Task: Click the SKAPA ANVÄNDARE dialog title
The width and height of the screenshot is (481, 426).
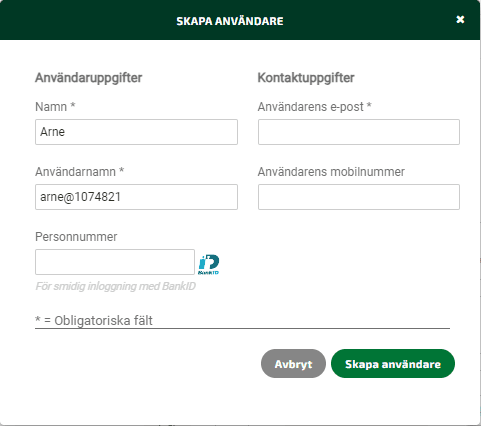Action: pyautogui.click(x=230, y=21)
